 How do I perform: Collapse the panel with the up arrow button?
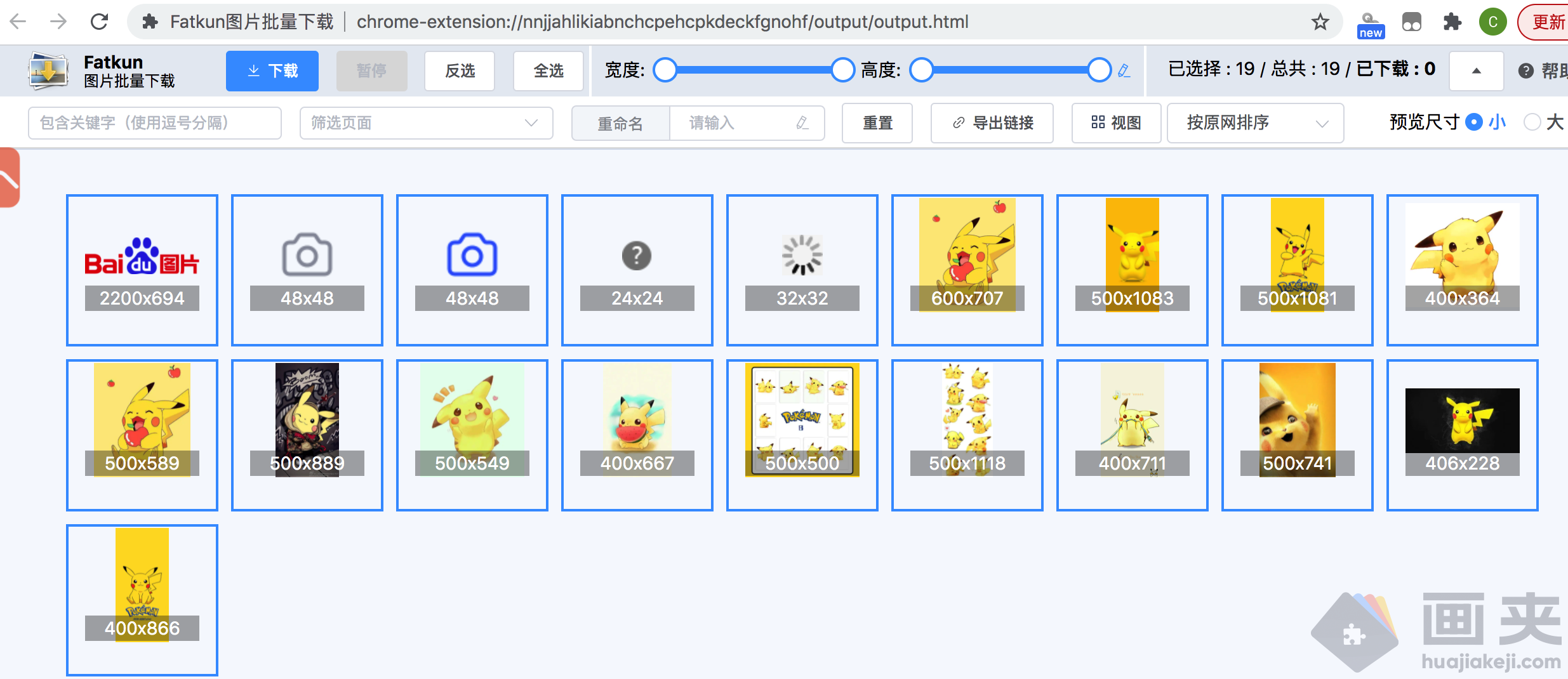pos(1475,70)
